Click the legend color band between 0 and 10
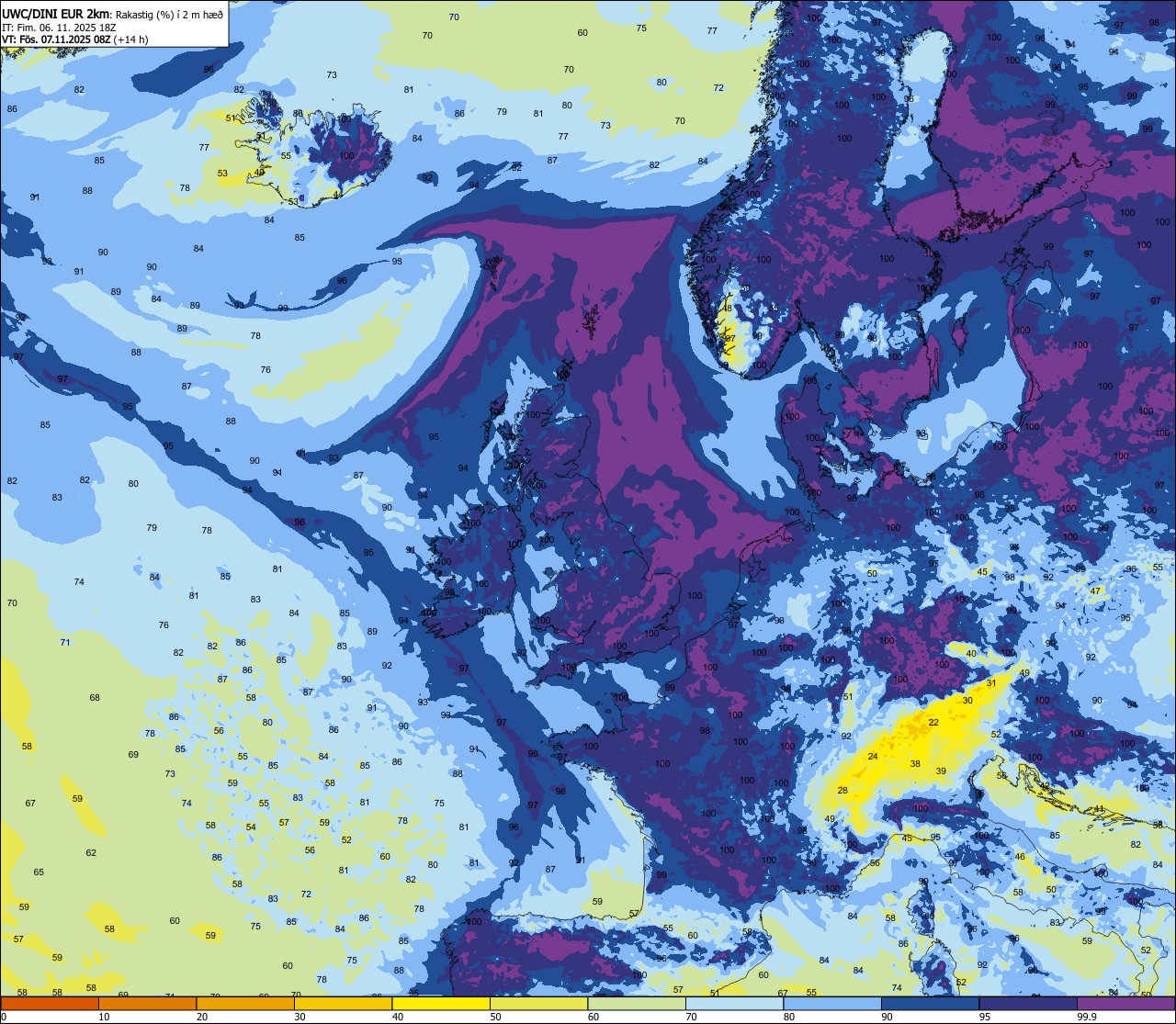This screenshot has width=1176, height=1024. pyautogui.click(x=50, y=1004)
